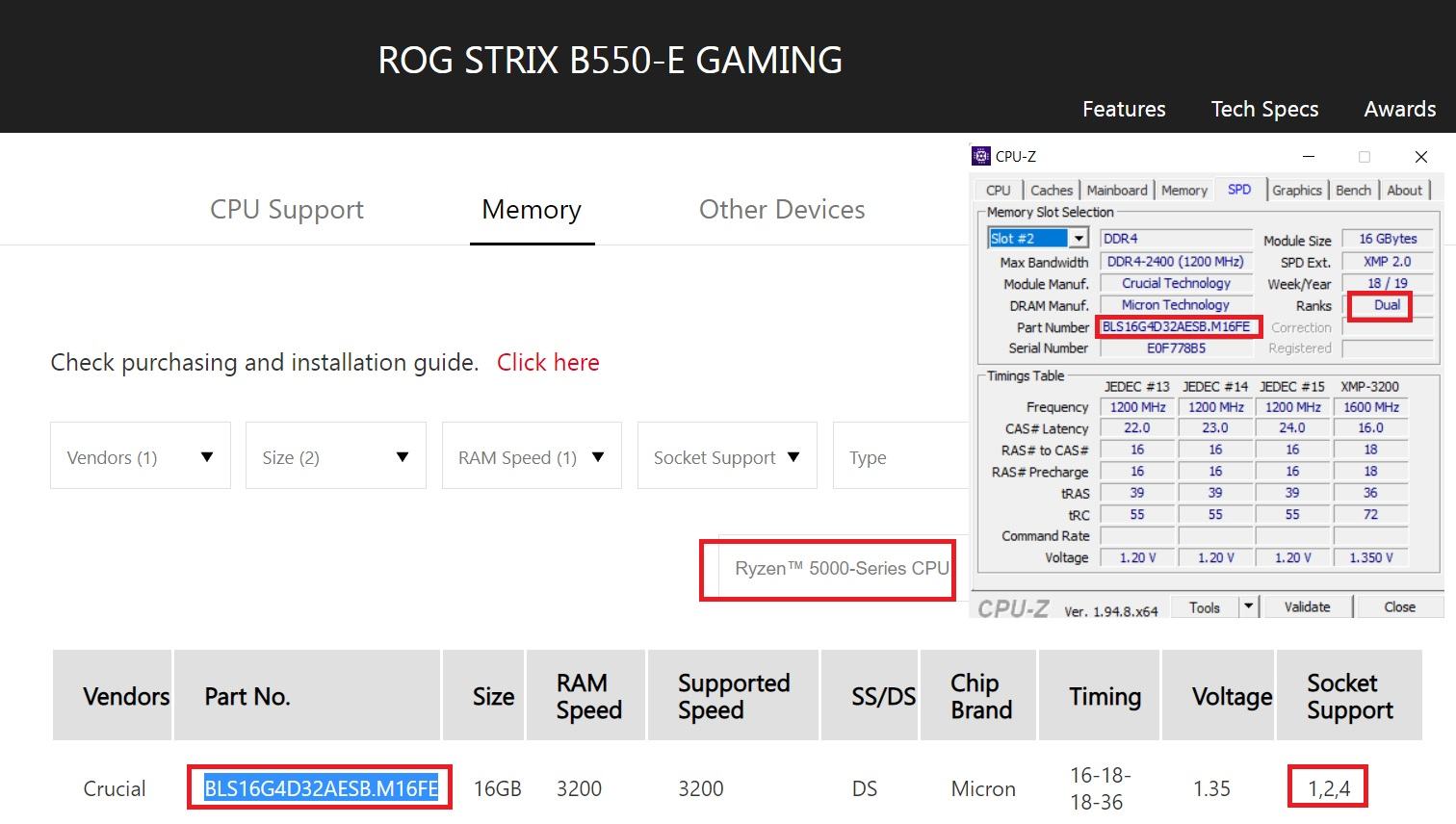Click the XMP-3200 frequency 1600 MHz cell
The width and height of the screenshot is (1456, 824).
tap(1370, 407)
